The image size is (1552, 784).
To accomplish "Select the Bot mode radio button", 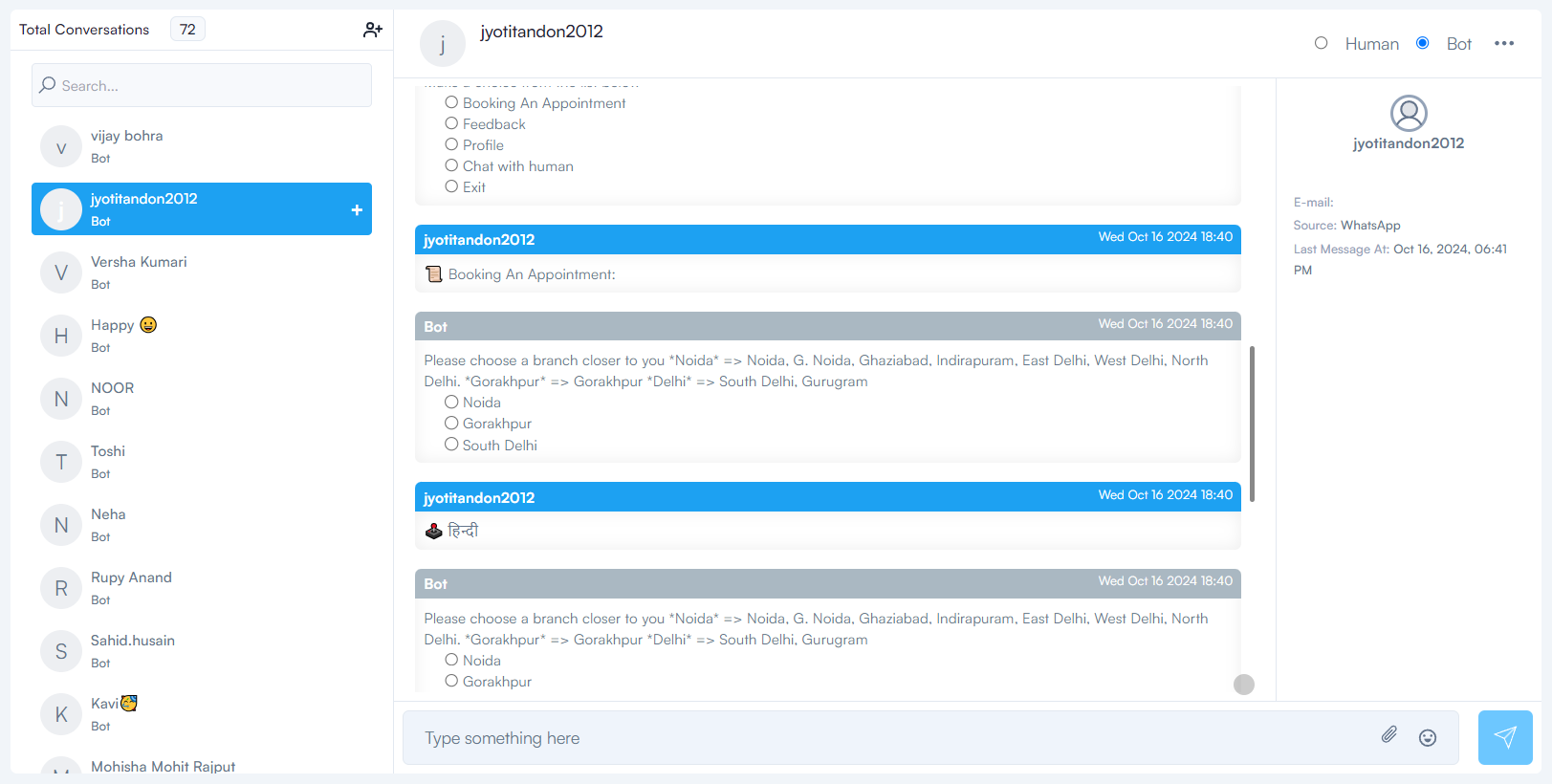I will point(1423,43).
